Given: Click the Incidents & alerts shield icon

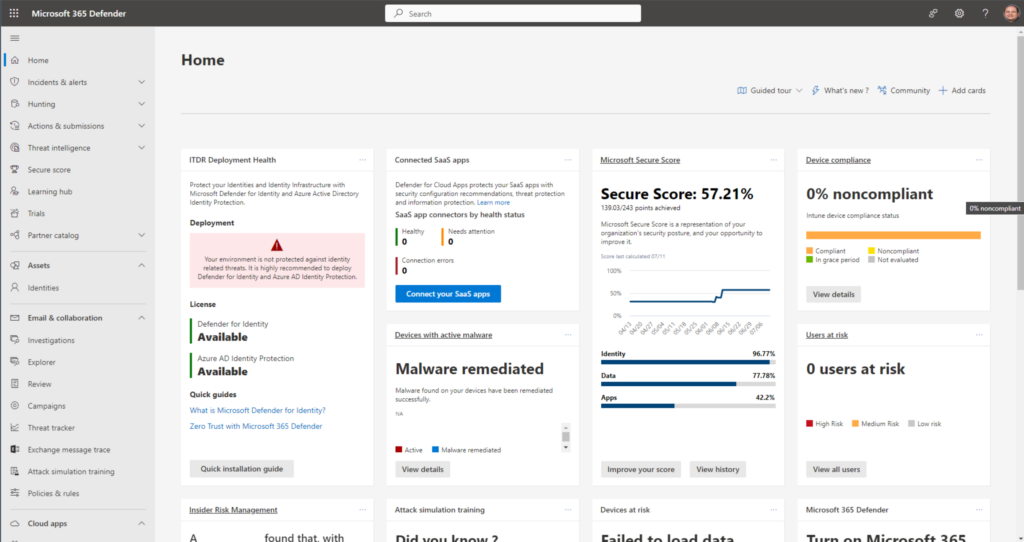Looking at the screenshot, I should 14,82.
